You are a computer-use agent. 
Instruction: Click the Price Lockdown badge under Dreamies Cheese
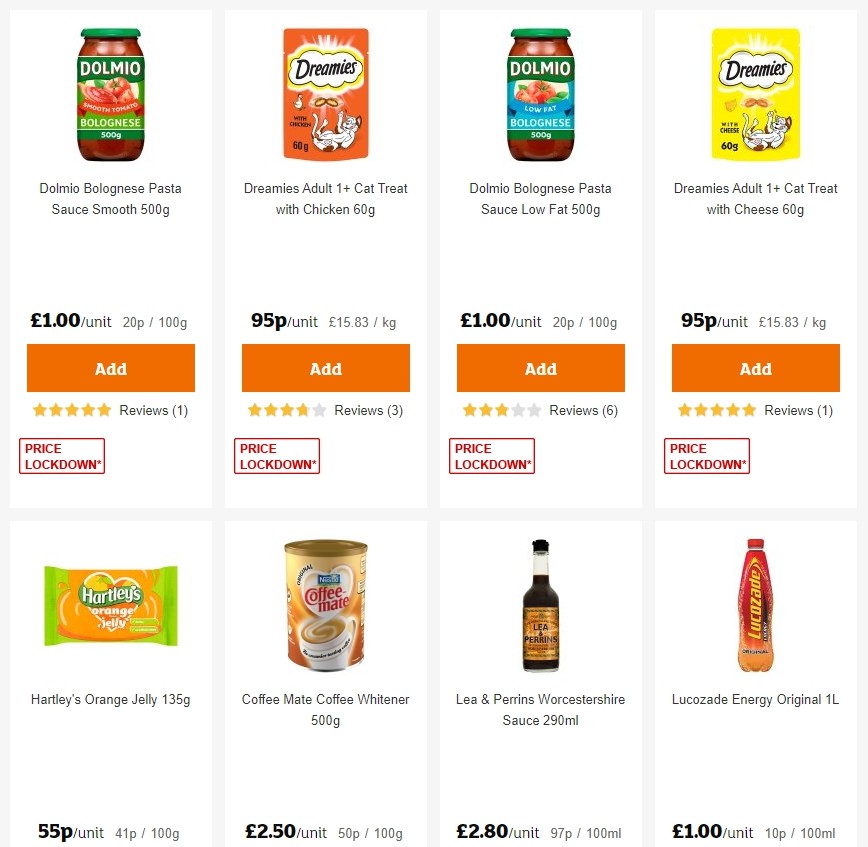706,454
